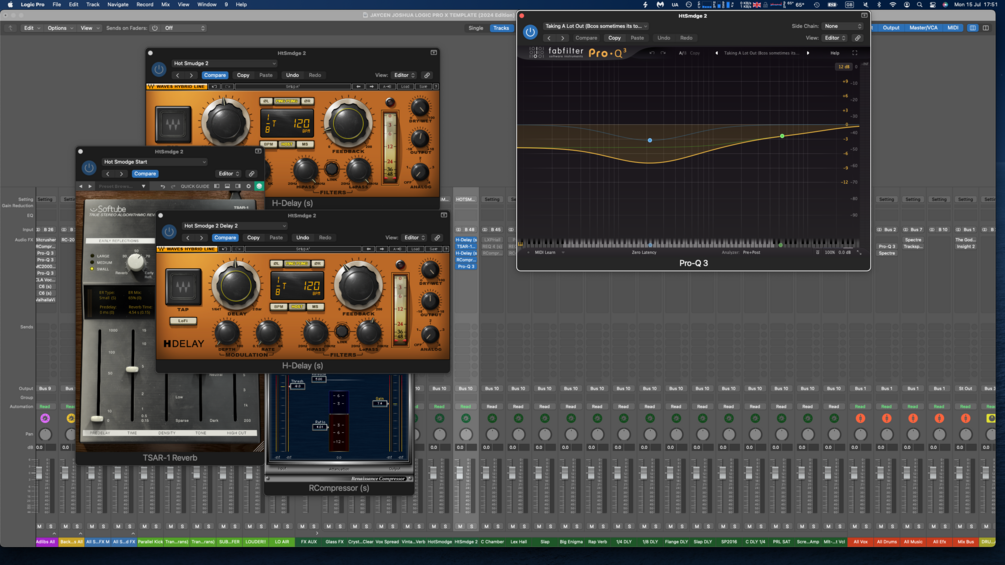Click the TSAR-1 TIME slider handle
Screen dimensions: 1005x565
132,370
